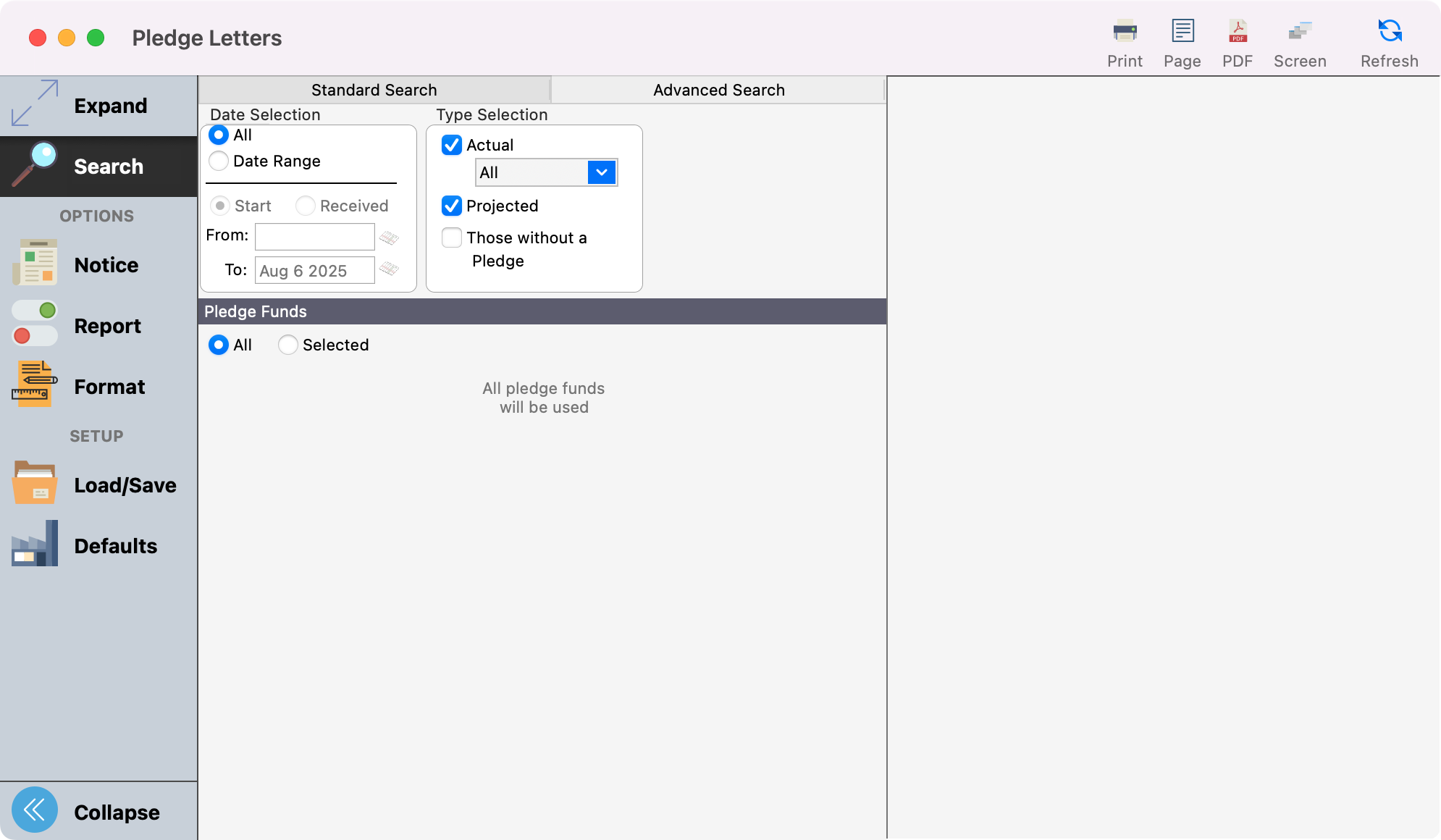Select the Date Range radio button
The height and width of the screenshot is (840, 1441).
click(x=219, y=161)
